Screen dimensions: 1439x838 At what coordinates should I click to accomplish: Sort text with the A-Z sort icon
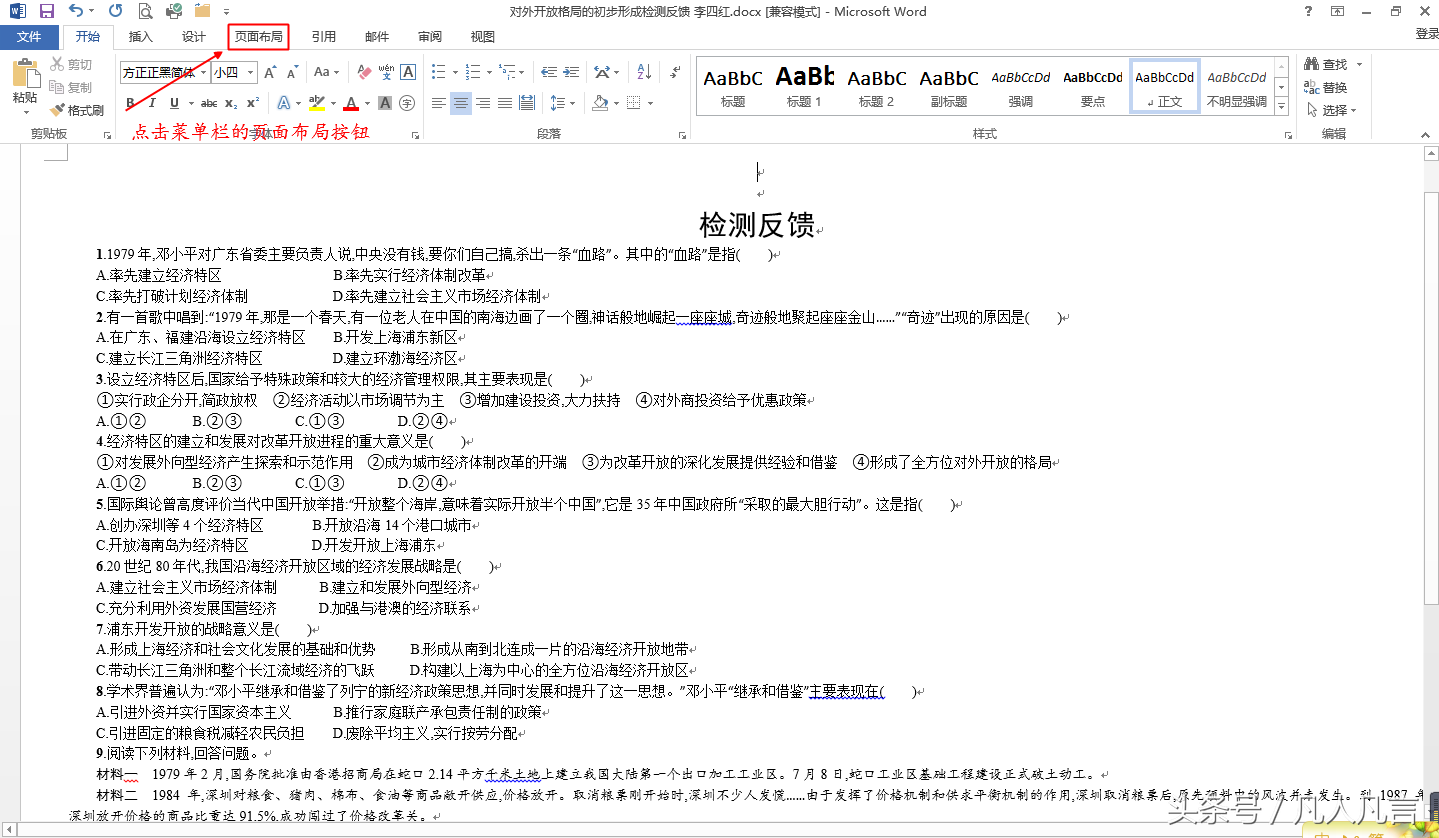pos(644,72)
